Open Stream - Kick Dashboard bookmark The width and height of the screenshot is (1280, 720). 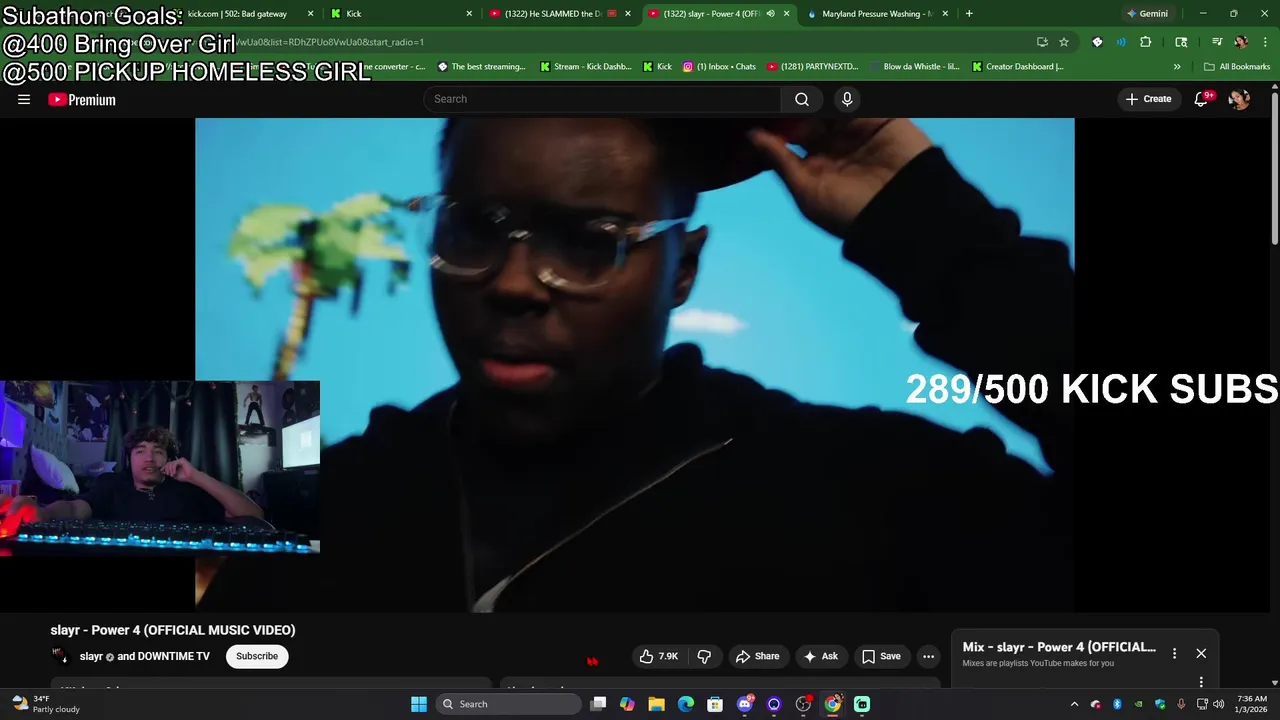pyautogui.click(x=585, y=67)
